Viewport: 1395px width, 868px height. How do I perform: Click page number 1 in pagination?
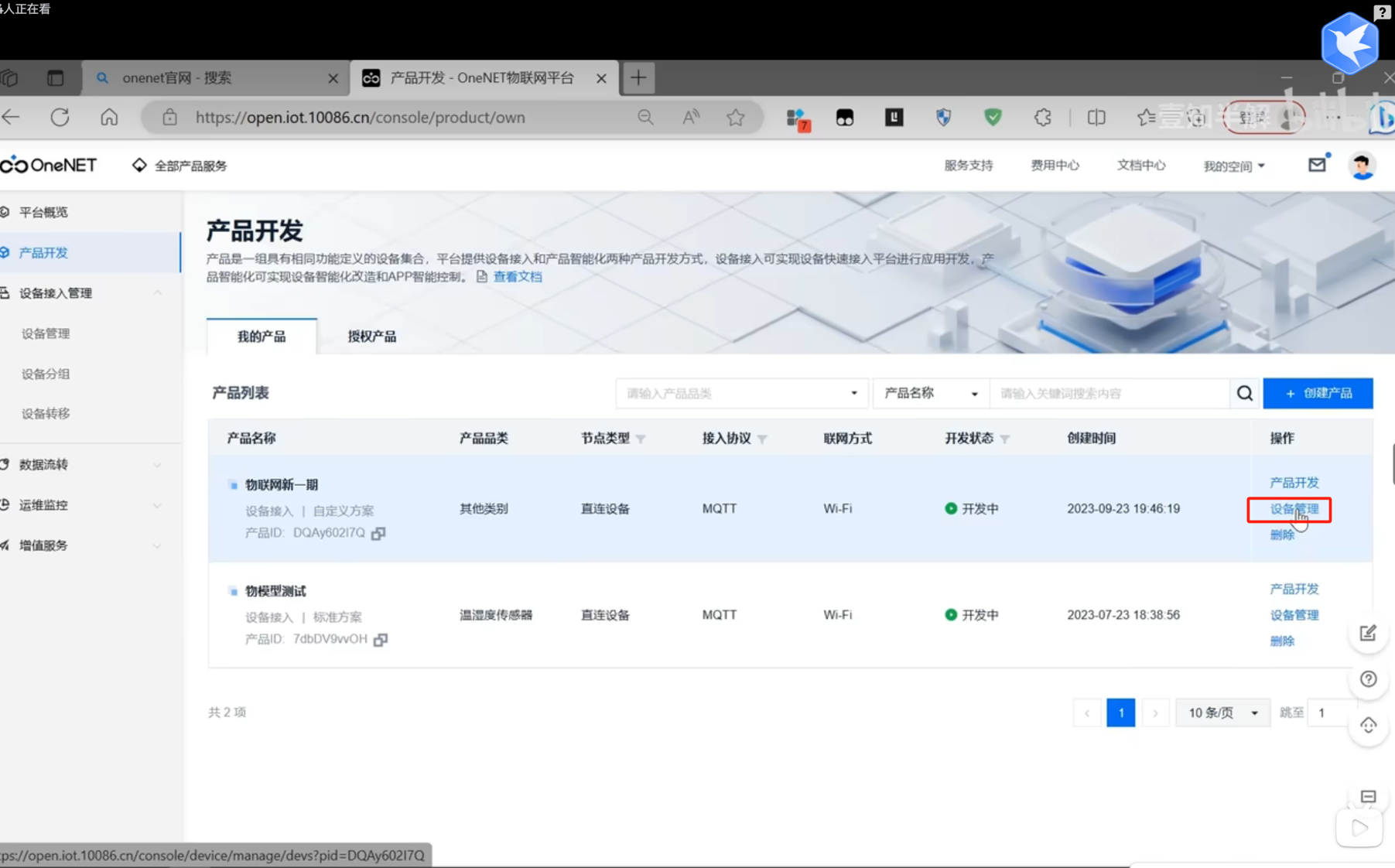[x=1120, y=713]
